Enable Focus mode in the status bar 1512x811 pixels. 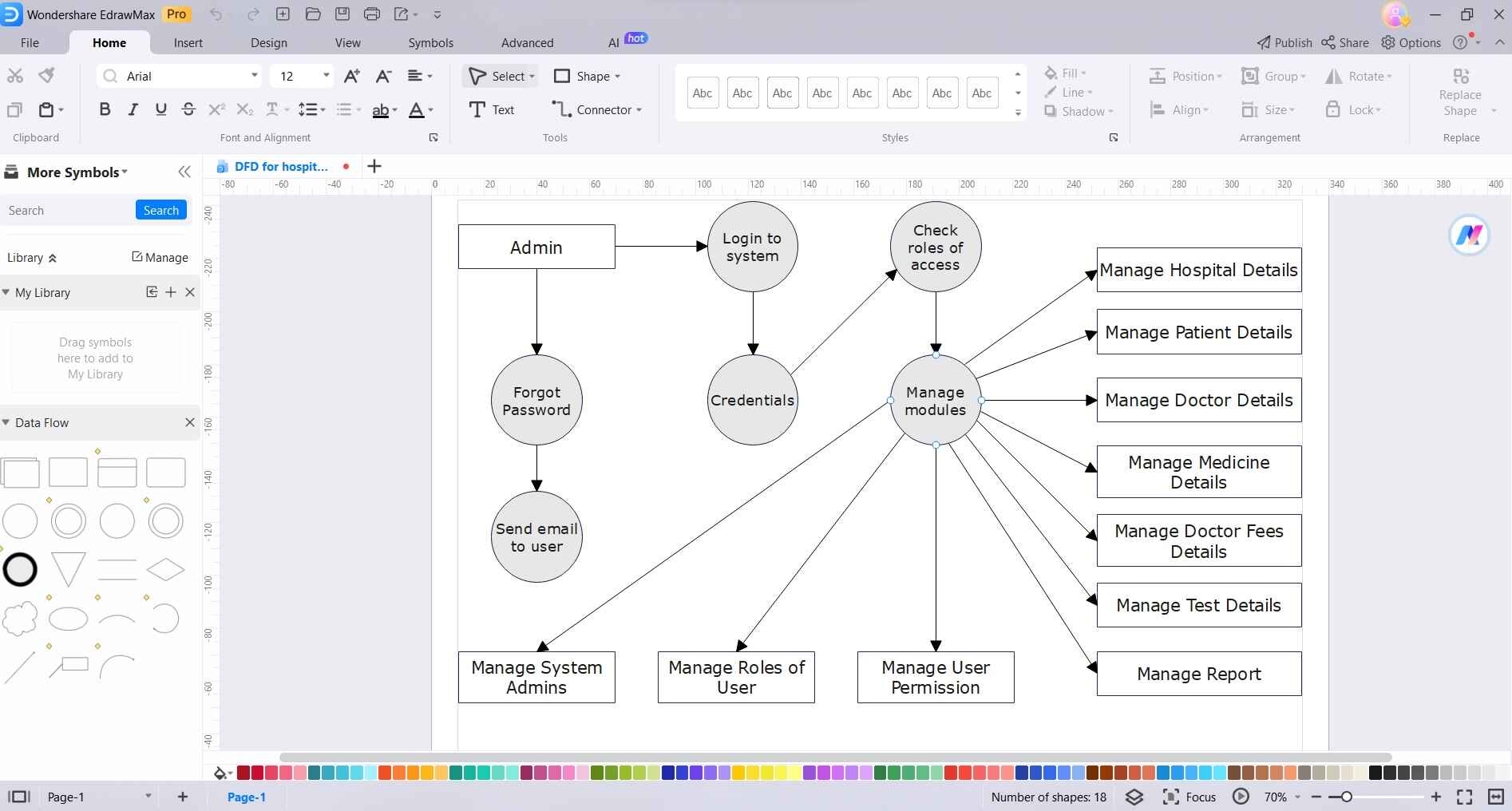(x=1189, y=796)
